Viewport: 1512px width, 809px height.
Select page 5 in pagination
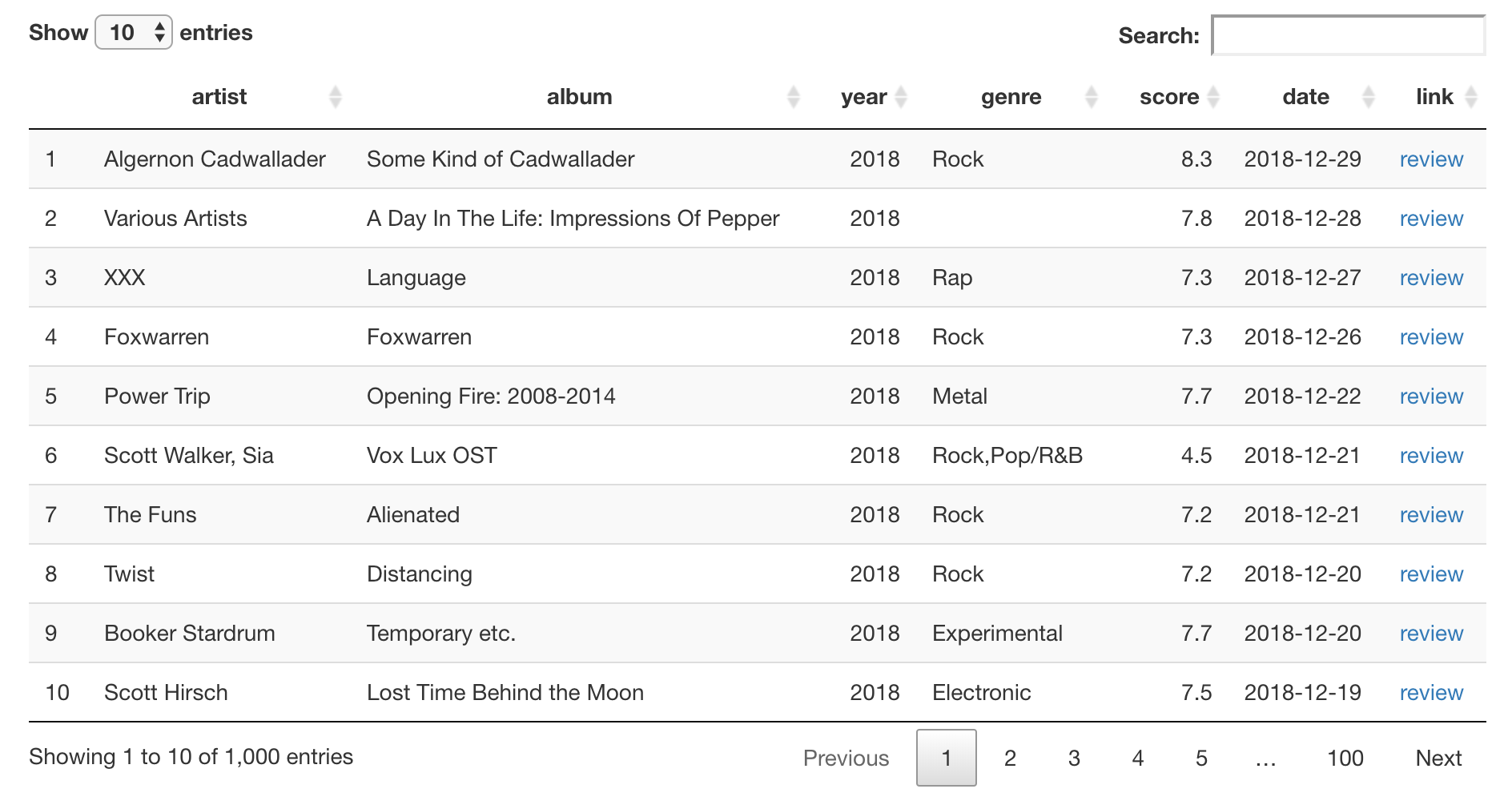[1201, 758]
